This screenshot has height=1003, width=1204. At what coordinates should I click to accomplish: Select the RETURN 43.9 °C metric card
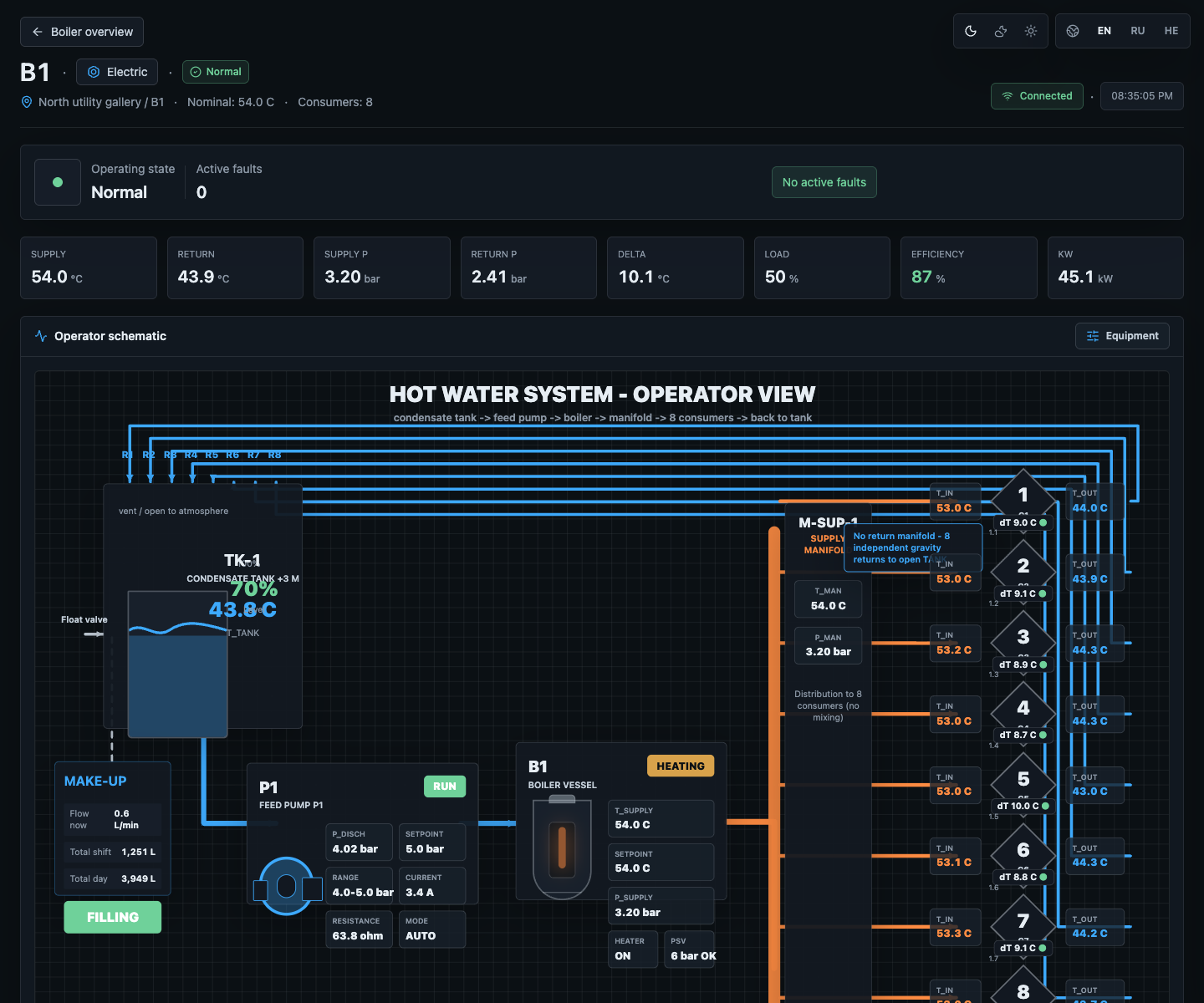click(235, 267)
